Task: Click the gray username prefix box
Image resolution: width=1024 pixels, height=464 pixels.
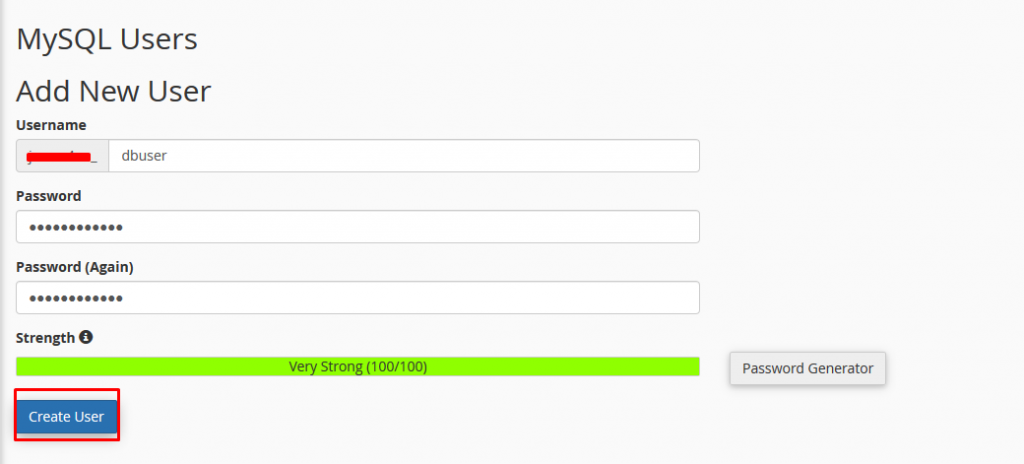Action: pos(63,156)
